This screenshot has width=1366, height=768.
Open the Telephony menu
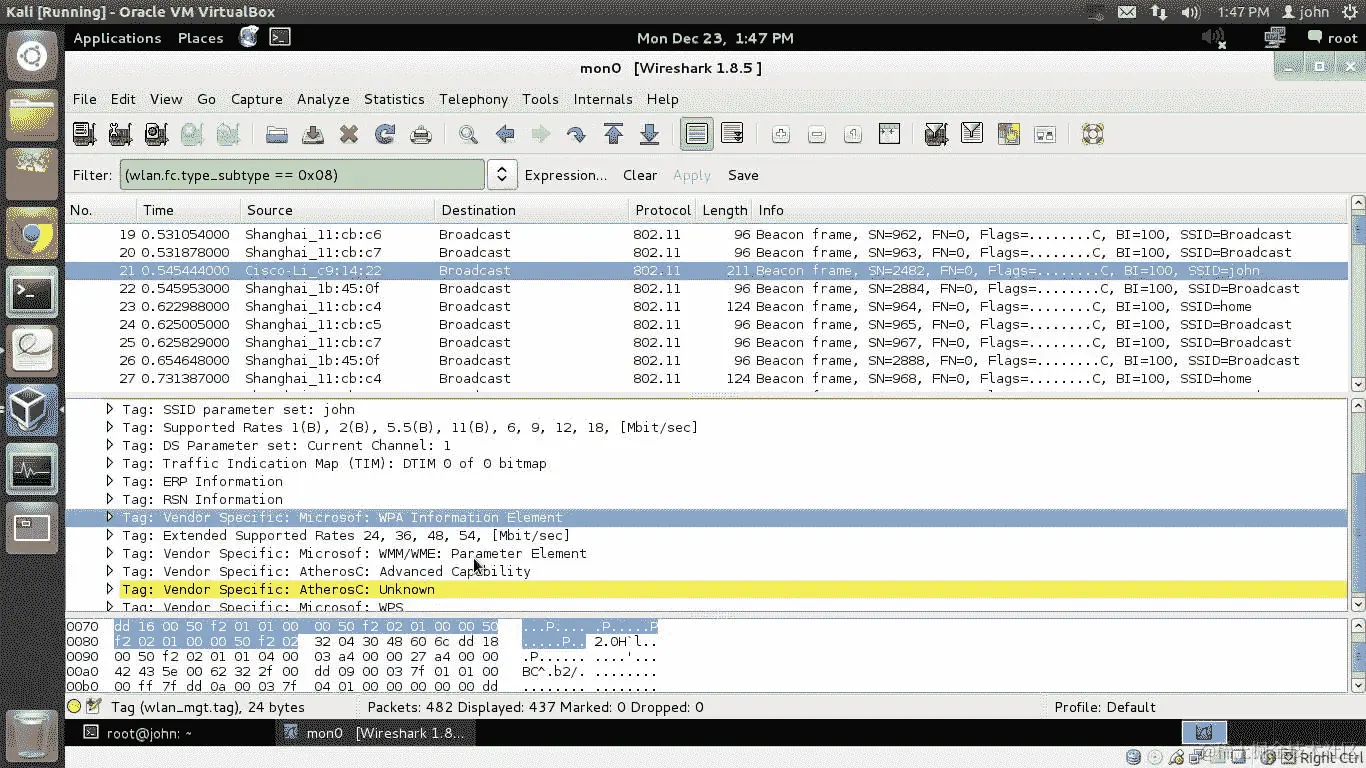pos(473,99)
